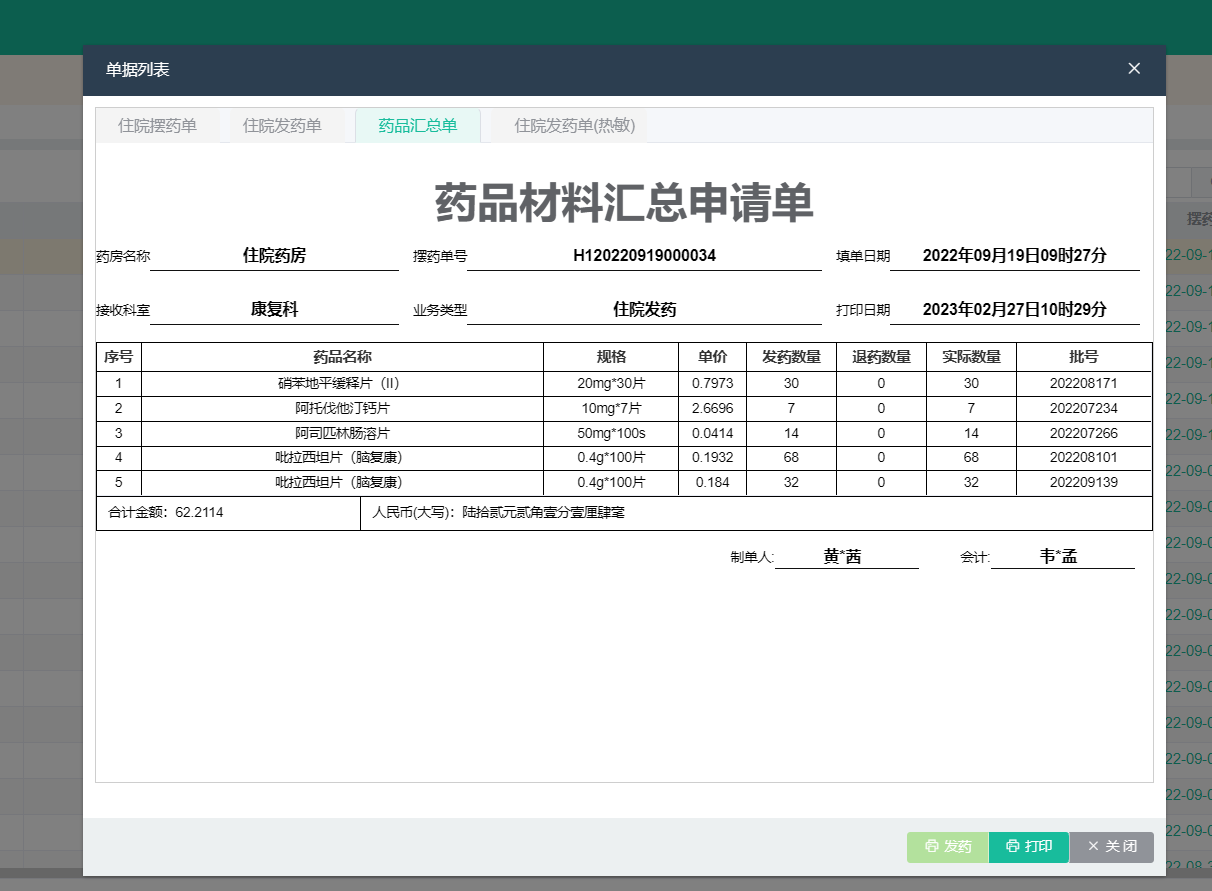Click the 批号 column header

click(x=1084, y=357)
